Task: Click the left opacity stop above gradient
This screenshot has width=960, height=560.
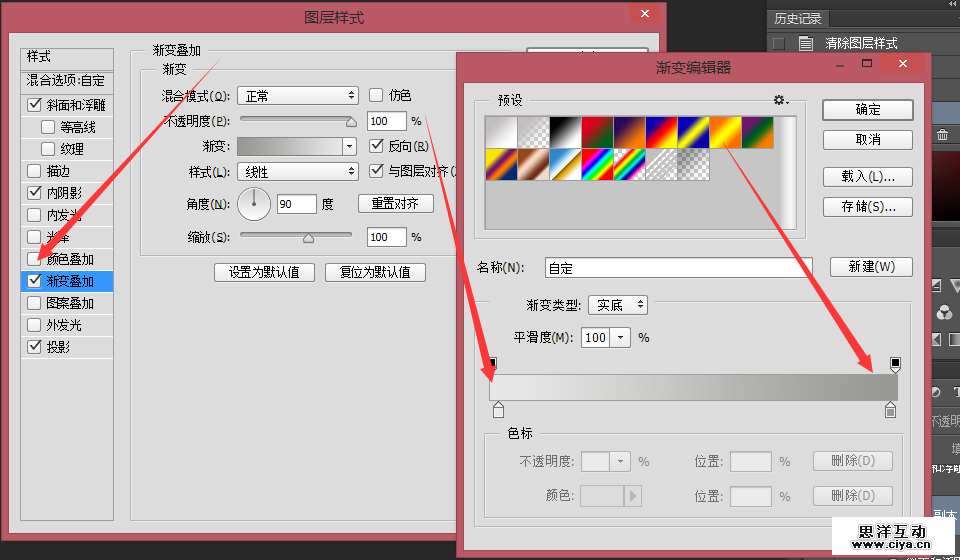Action: 491,364
